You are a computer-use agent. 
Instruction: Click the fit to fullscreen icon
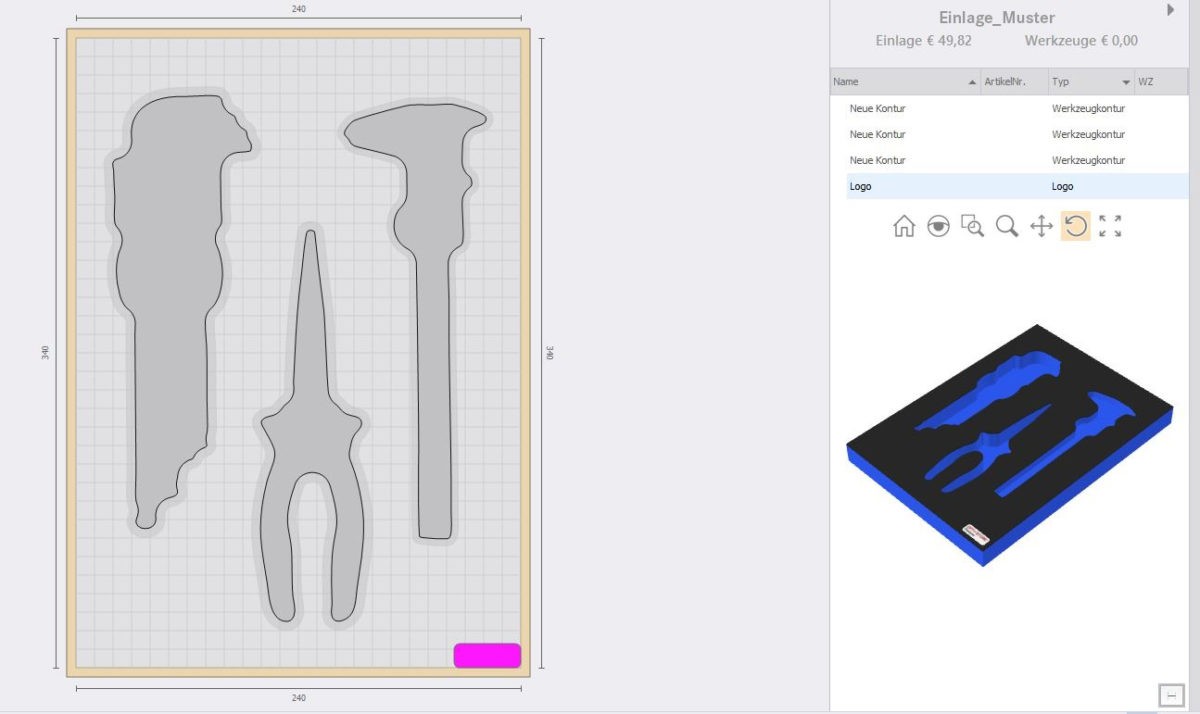point(1110,226)
